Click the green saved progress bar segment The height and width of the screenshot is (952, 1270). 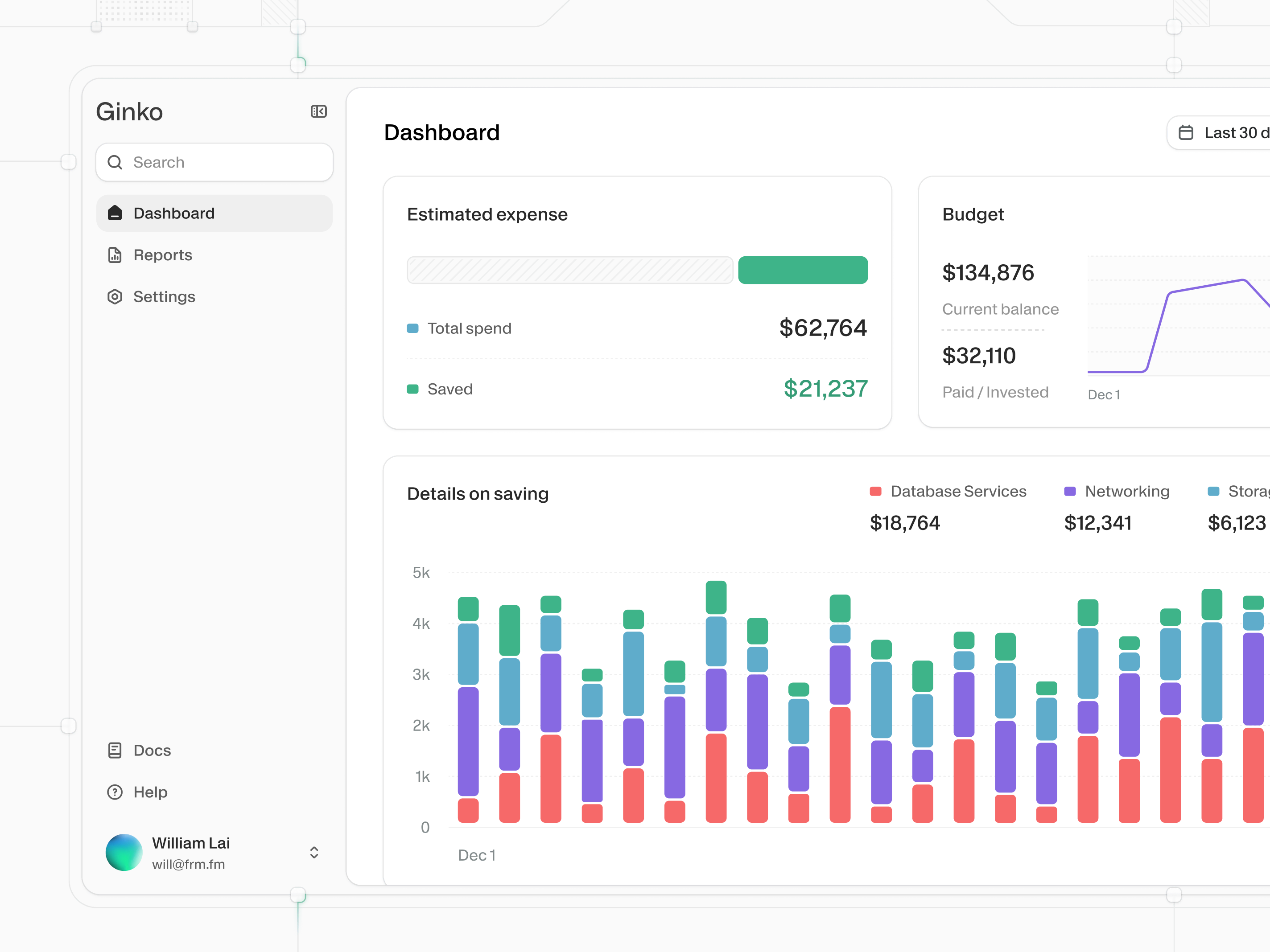click(803, 270)
